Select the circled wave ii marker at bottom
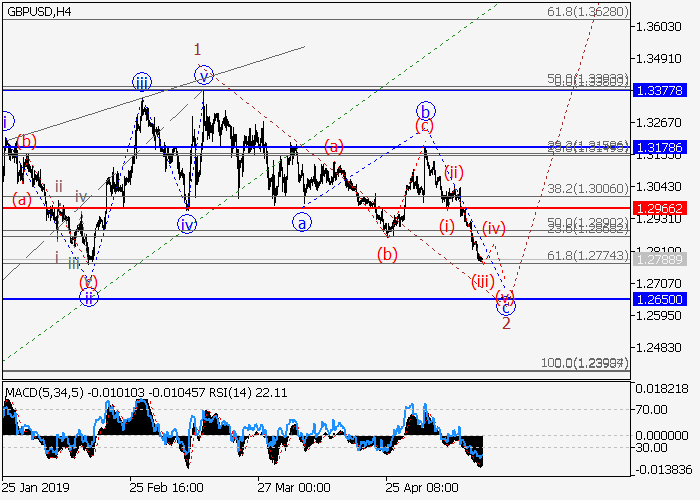700x500 pixels. pyautogui.click(x=89, y=297)
